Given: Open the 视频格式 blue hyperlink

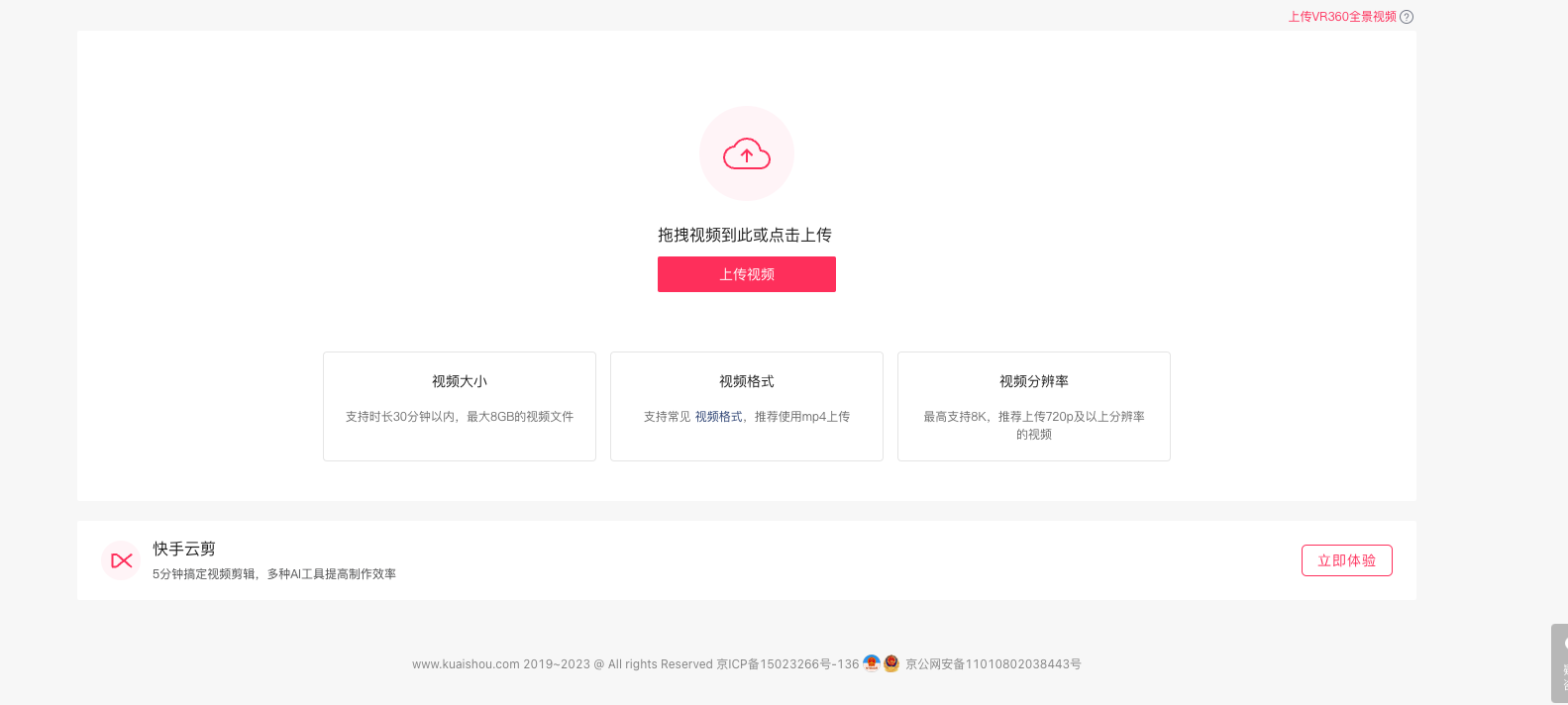Looking at the screenshot, I should coord(718,417).
